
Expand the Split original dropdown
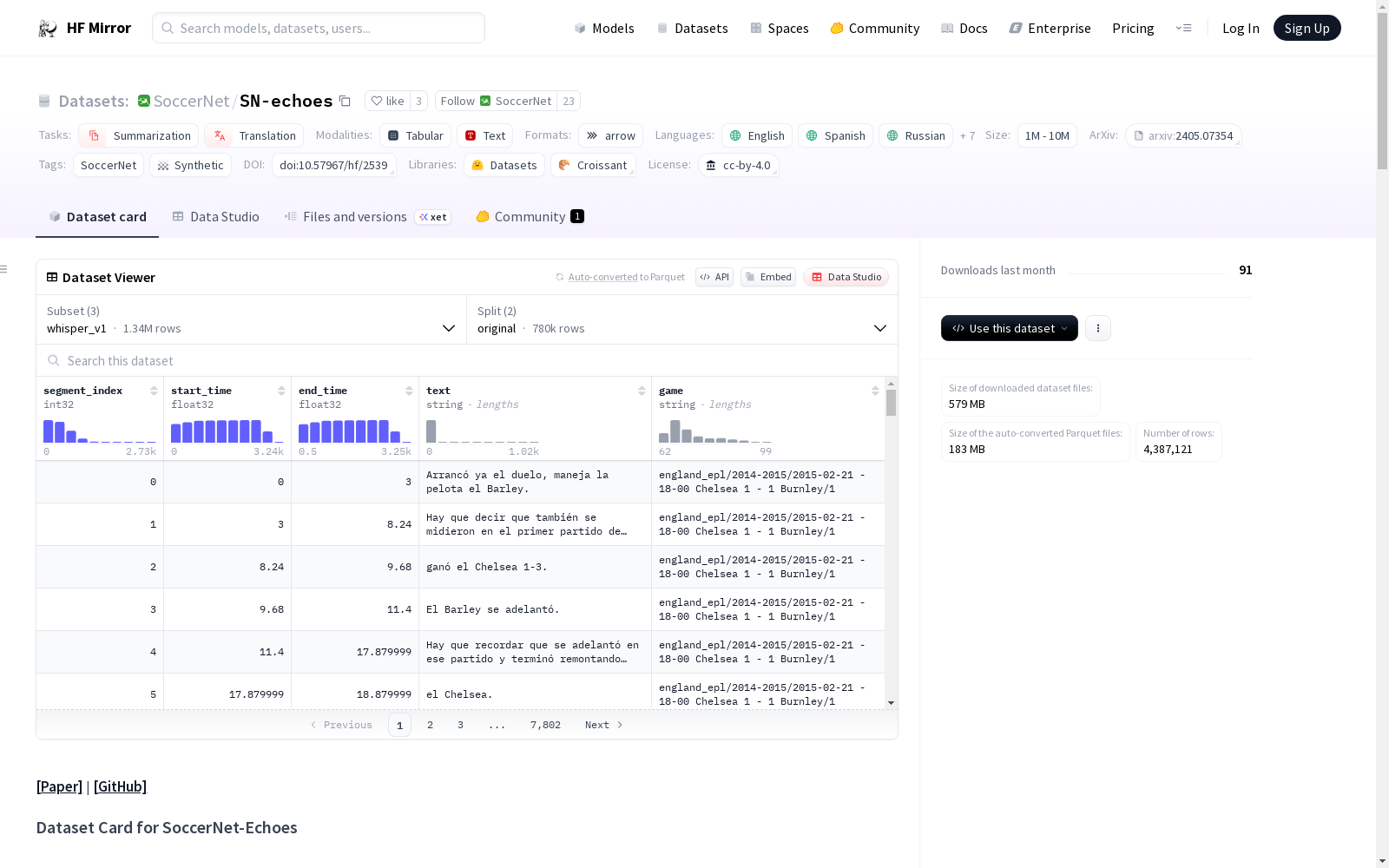coord(682,319)
